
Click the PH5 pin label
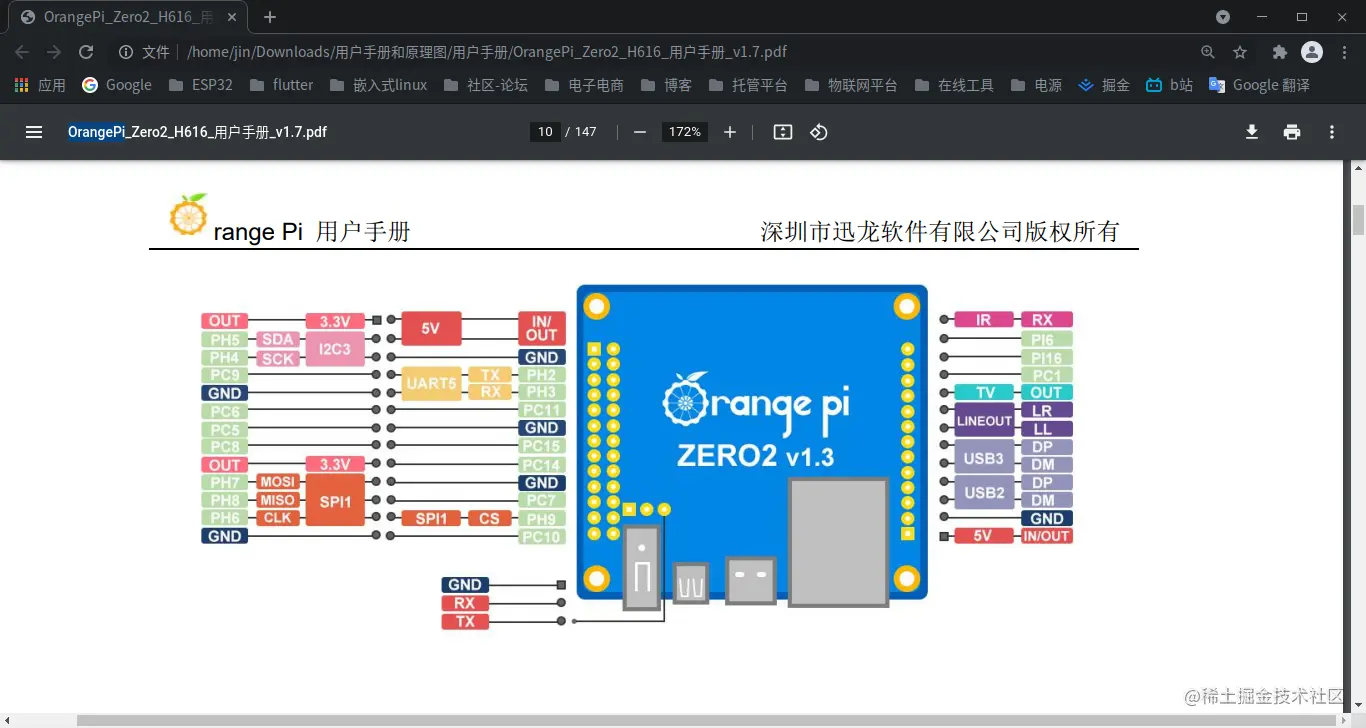[x=225, y=340]
